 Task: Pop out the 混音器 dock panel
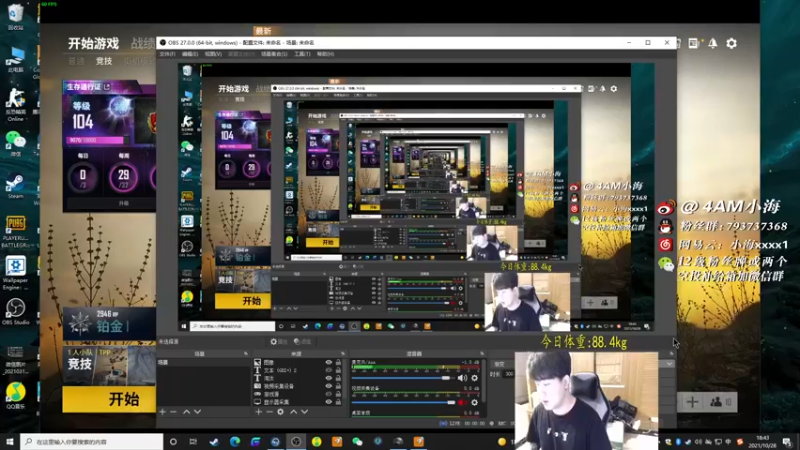tap(482, 354)
